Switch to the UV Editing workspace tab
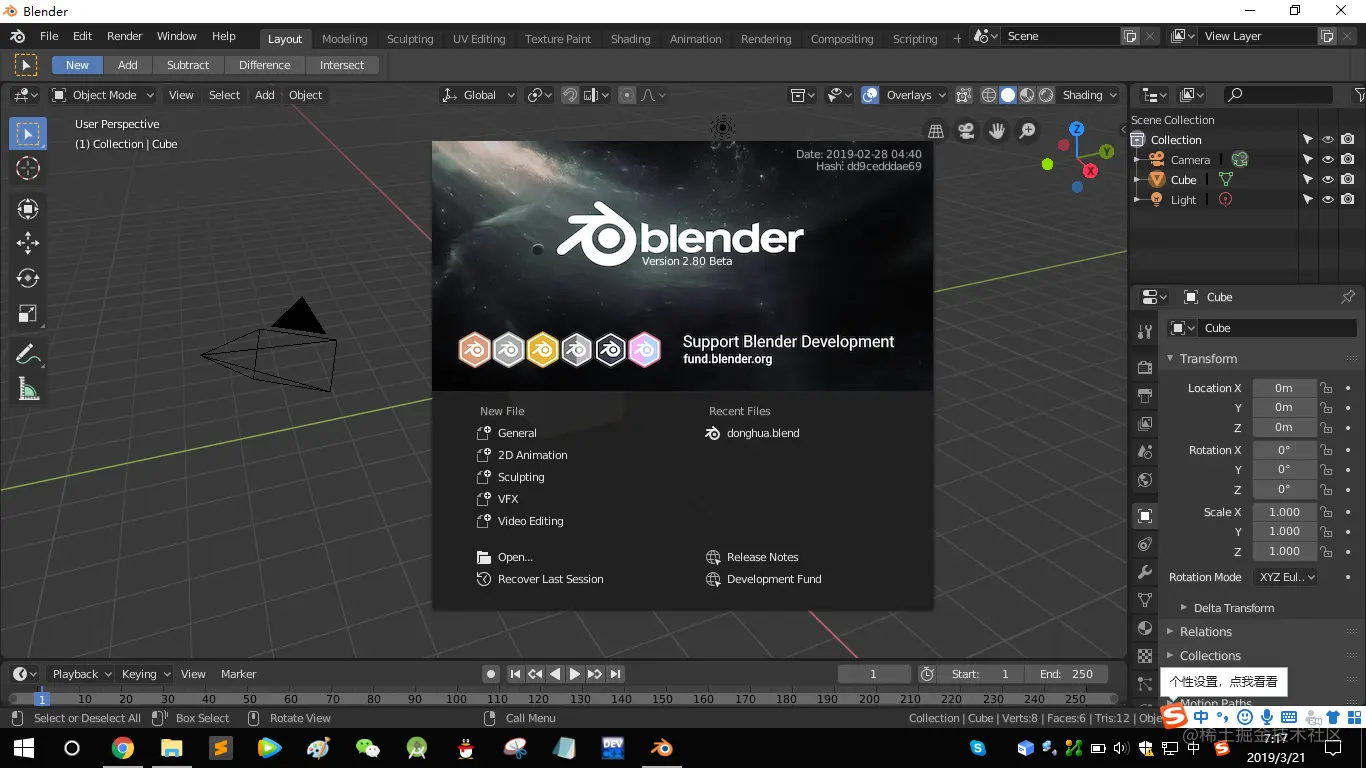Viewport: 1366px width, 768px height. (x=479, y=39)
